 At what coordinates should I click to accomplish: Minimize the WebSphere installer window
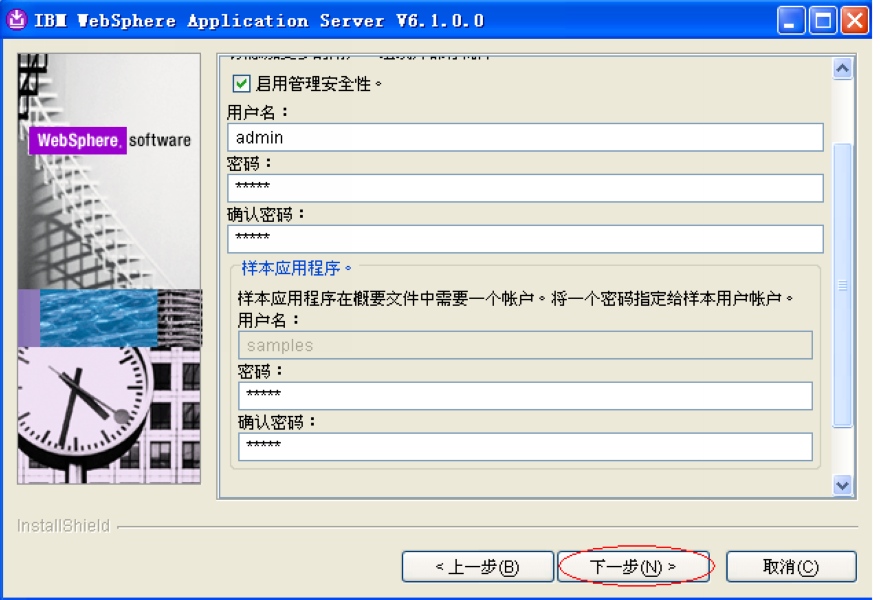[x=791, y=18]
